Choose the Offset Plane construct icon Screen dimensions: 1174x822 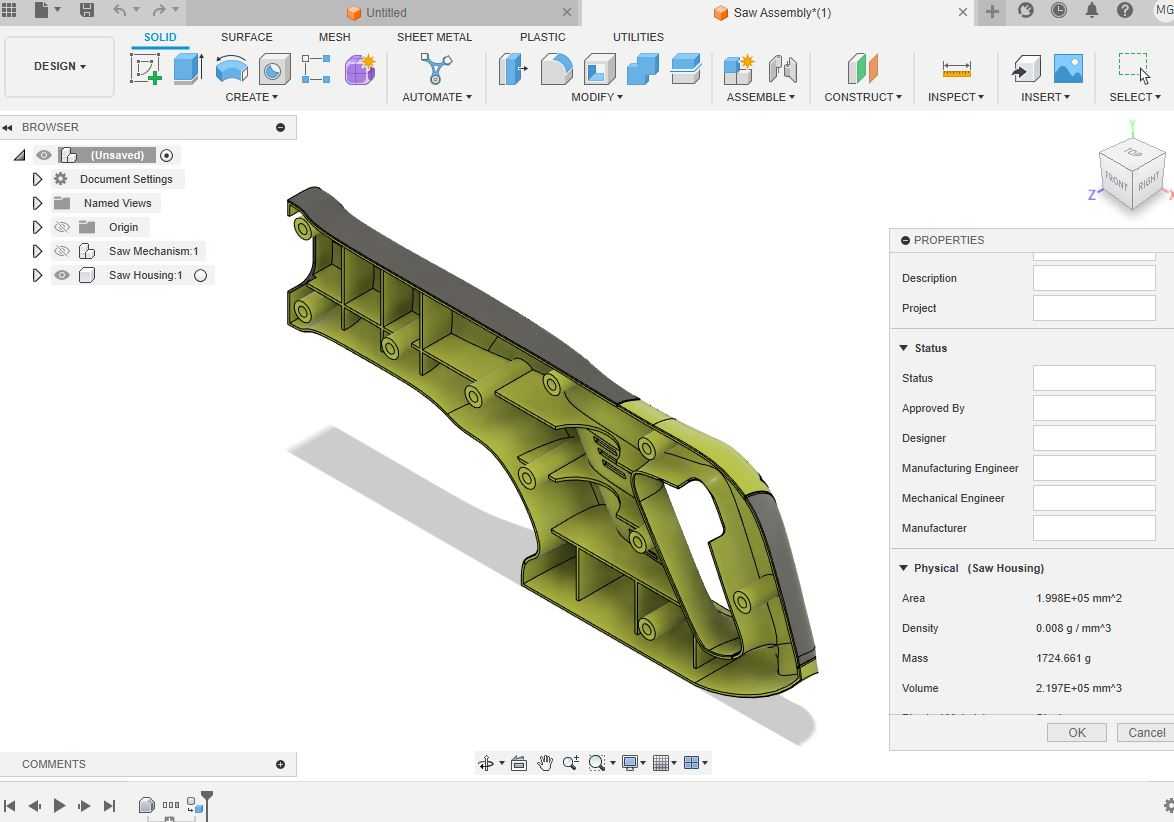click(863, 69)
